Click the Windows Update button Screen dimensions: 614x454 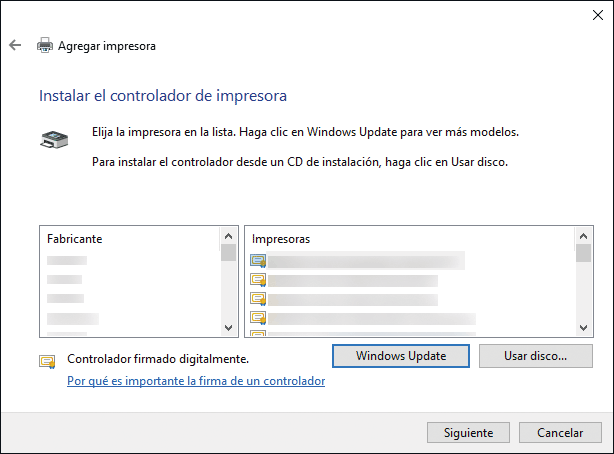pyautogui.click(x=400, y=356)
